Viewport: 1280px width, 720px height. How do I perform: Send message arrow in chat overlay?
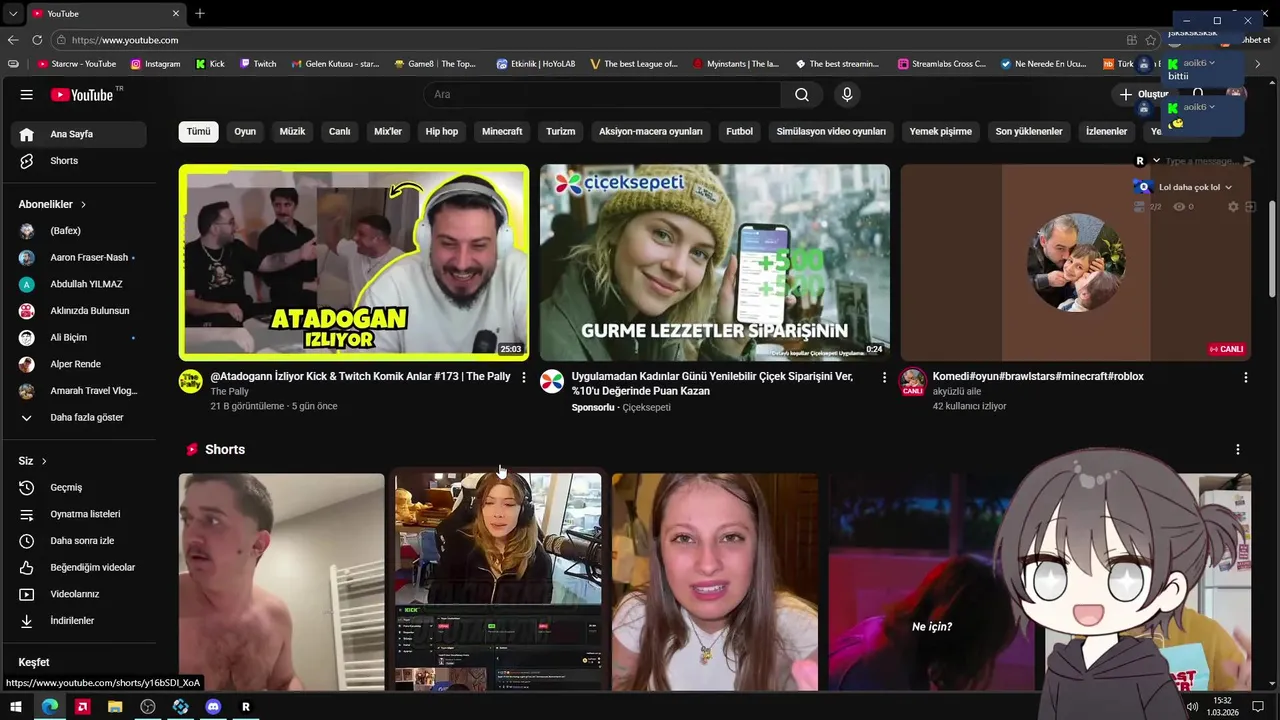click(x=1248, y=161)
